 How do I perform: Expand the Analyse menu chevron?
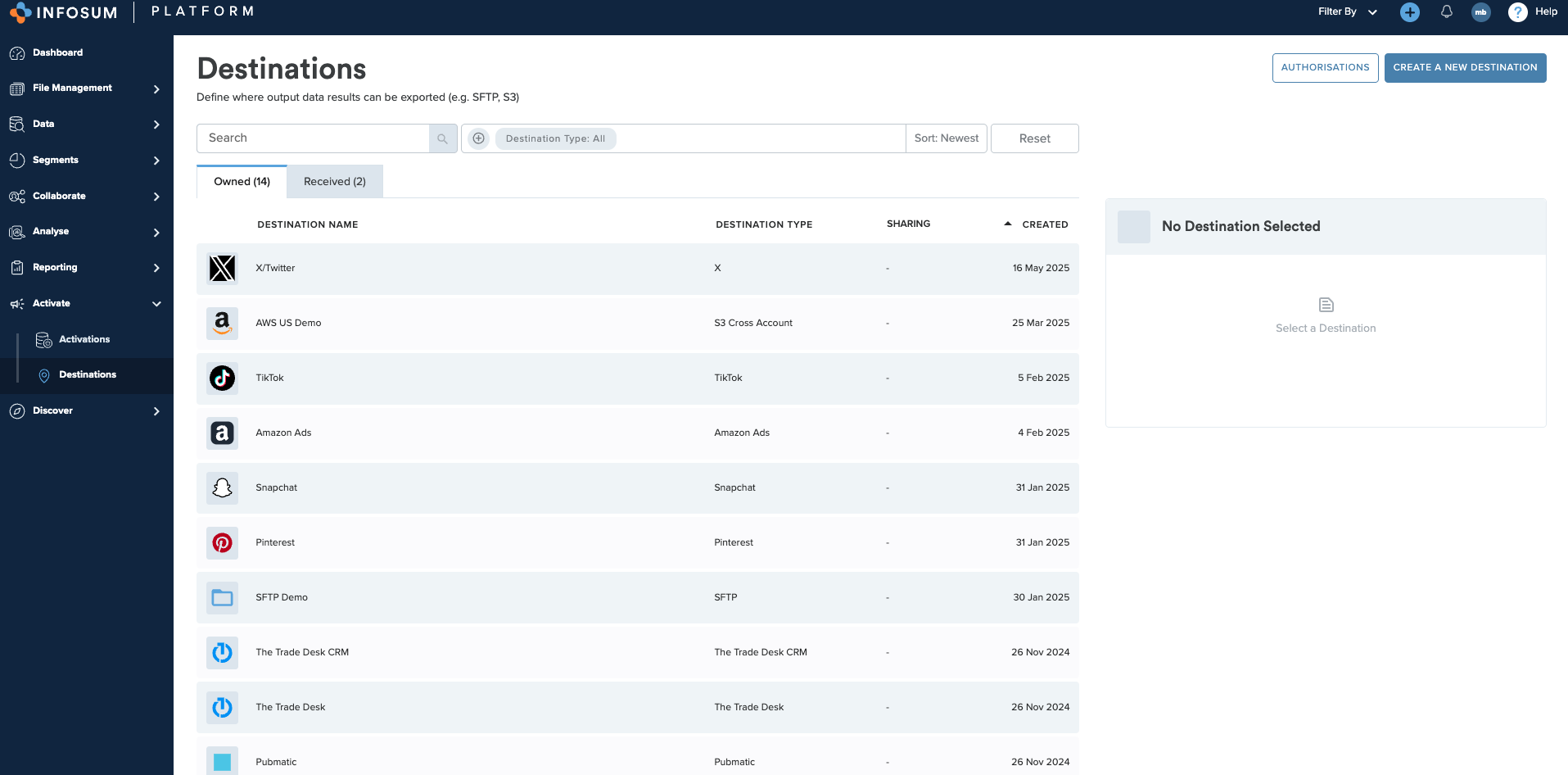click(x=156, y=233)
